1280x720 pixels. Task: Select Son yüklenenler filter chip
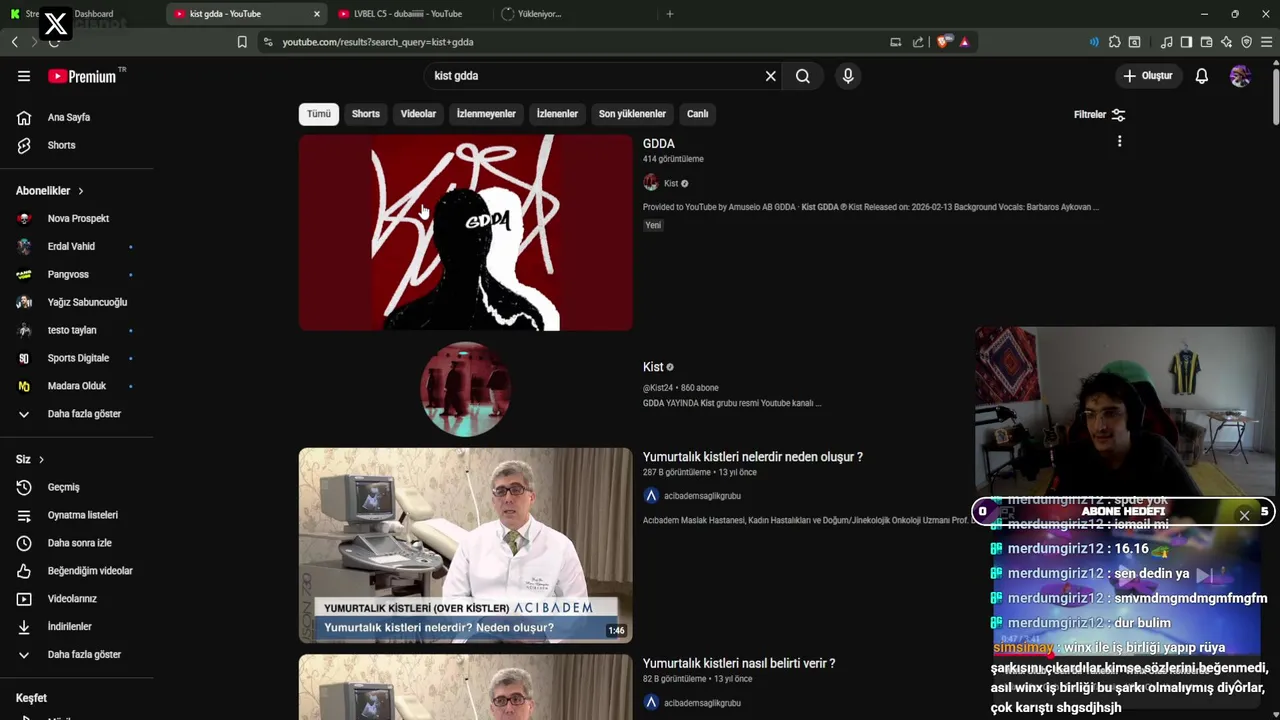[632, 114]
